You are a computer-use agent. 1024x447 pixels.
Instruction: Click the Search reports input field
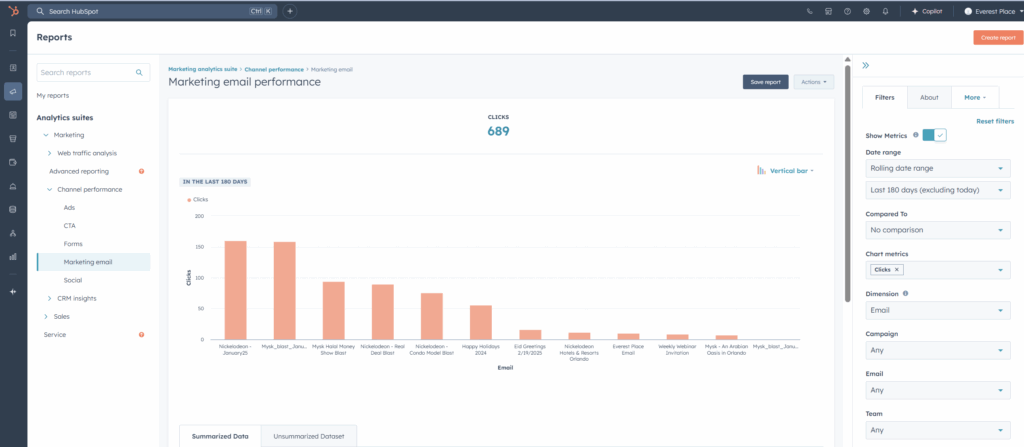point(86,73)
